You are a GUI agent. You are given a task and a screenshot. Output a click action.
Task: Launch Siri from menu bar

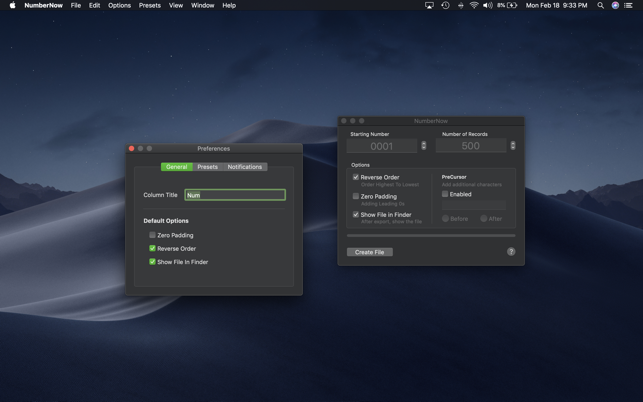pos(615,5)
